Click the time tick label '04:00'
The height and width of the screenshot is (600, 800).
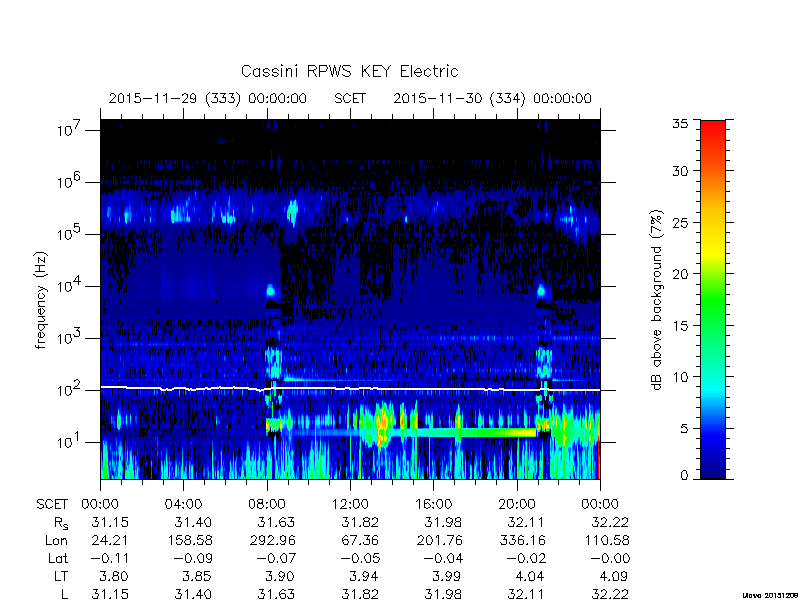[x=183, y=504]
